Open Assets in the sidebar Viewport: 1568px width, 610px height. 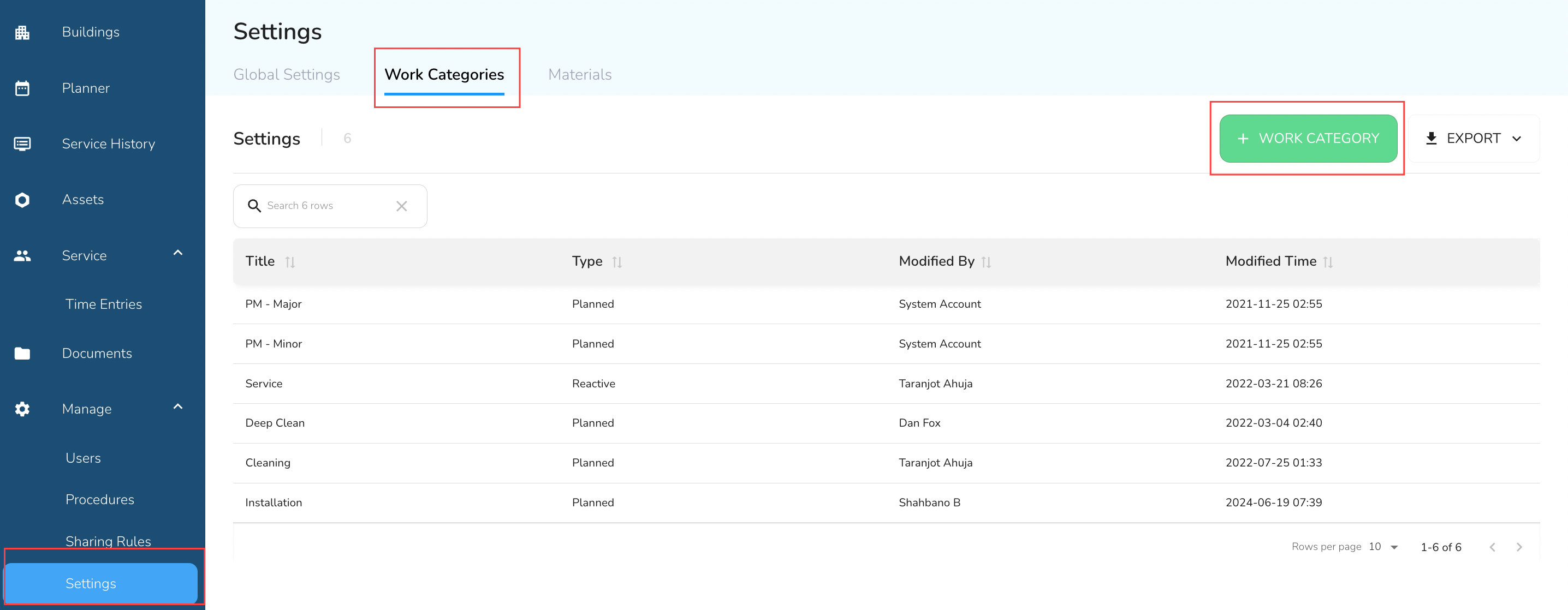click(83, 200)
